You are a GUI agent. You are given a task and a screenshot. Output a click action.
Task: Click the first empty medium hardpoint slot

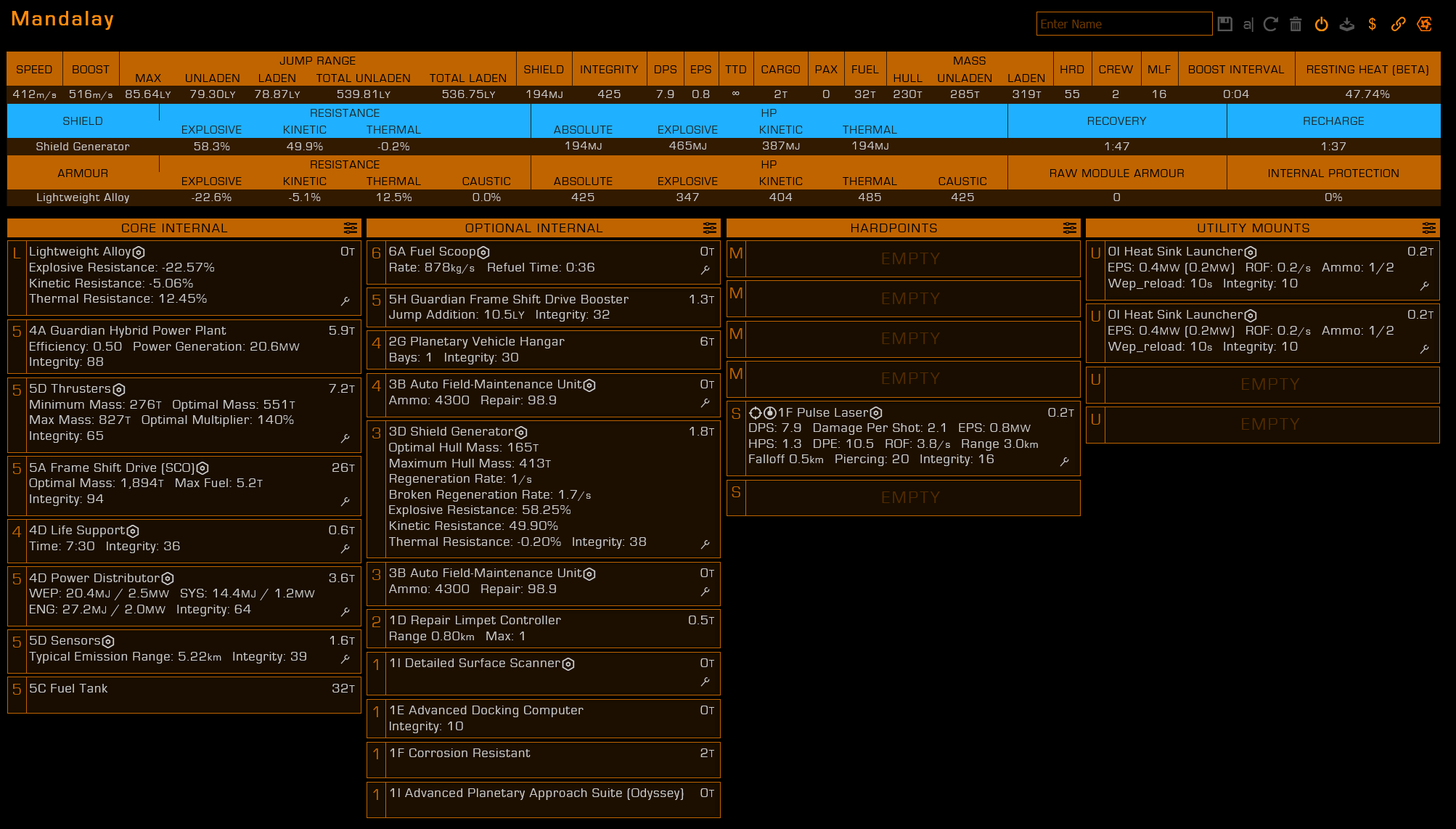click(904, 258)
